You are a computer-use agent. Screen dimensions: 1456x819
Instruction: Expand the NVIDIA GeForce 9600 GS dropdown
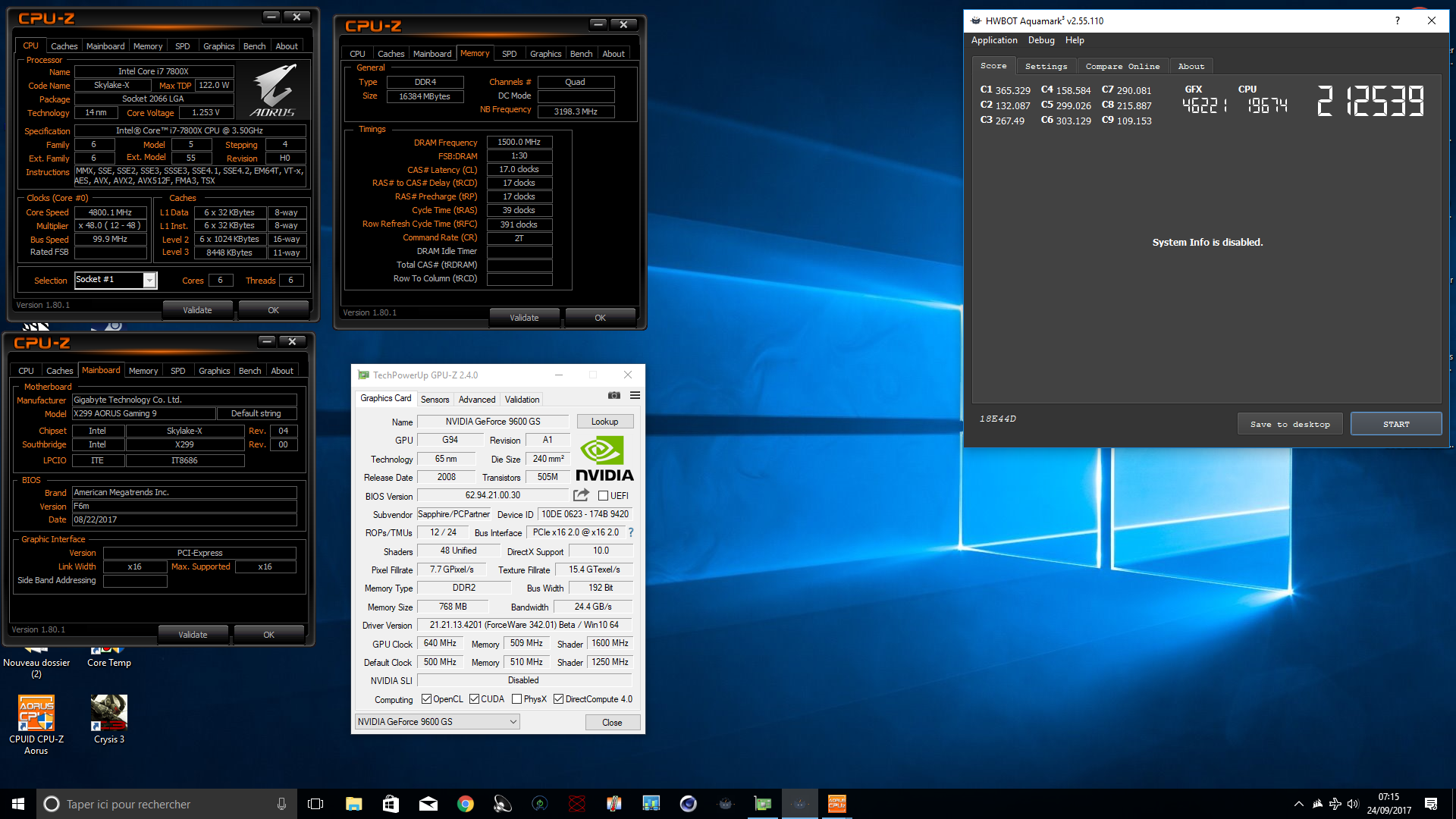click(437, 722)
